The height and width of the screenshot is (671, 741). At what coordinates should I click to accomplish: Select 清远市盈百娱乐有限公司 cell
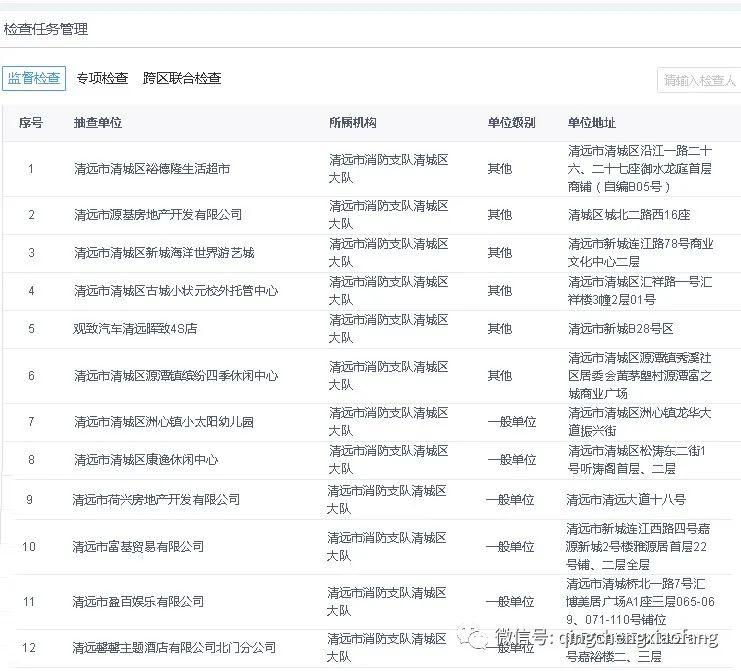pos(138,602)
